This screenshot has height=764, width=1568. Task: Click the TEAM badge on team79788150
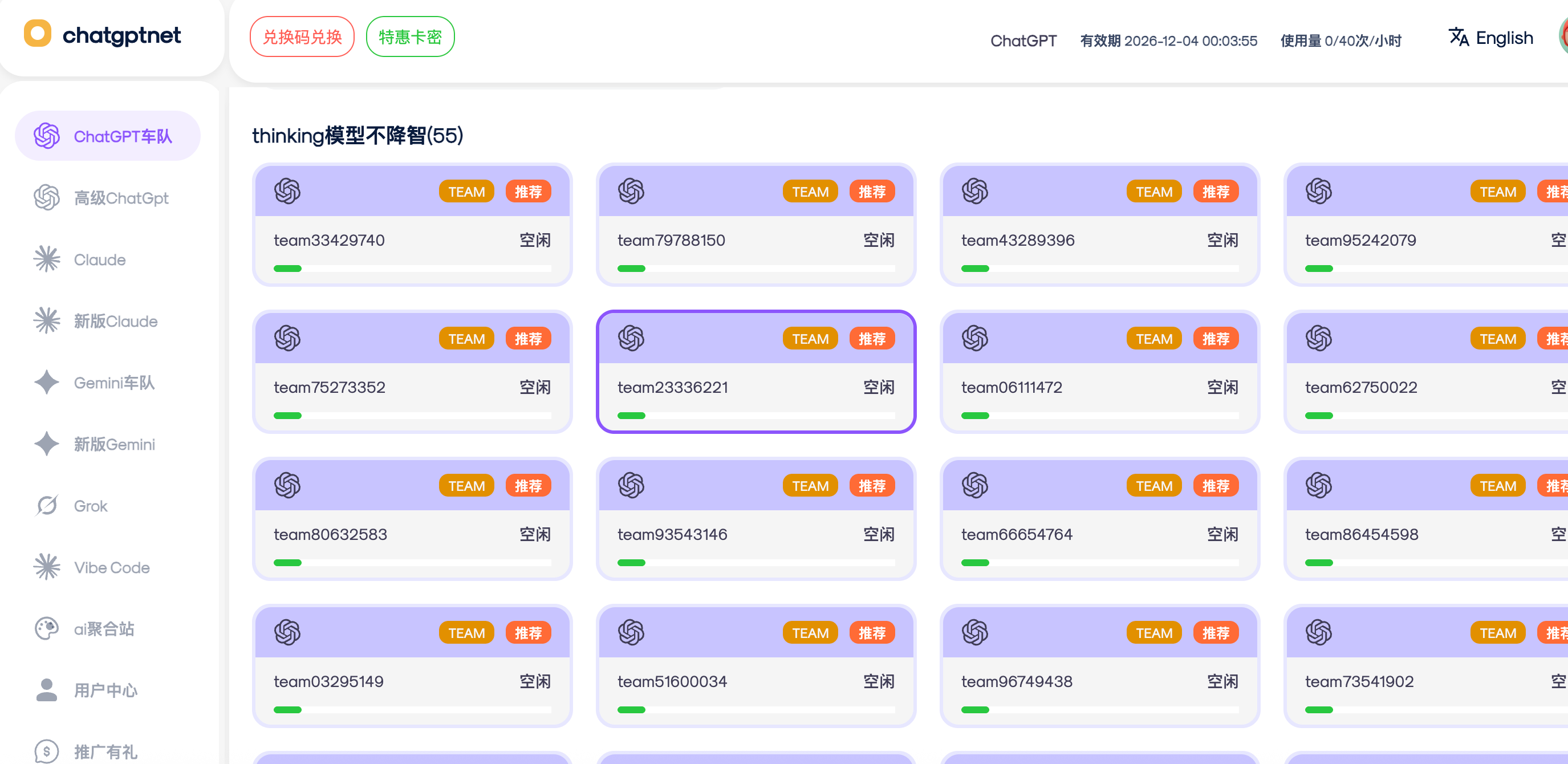[810, 192]
